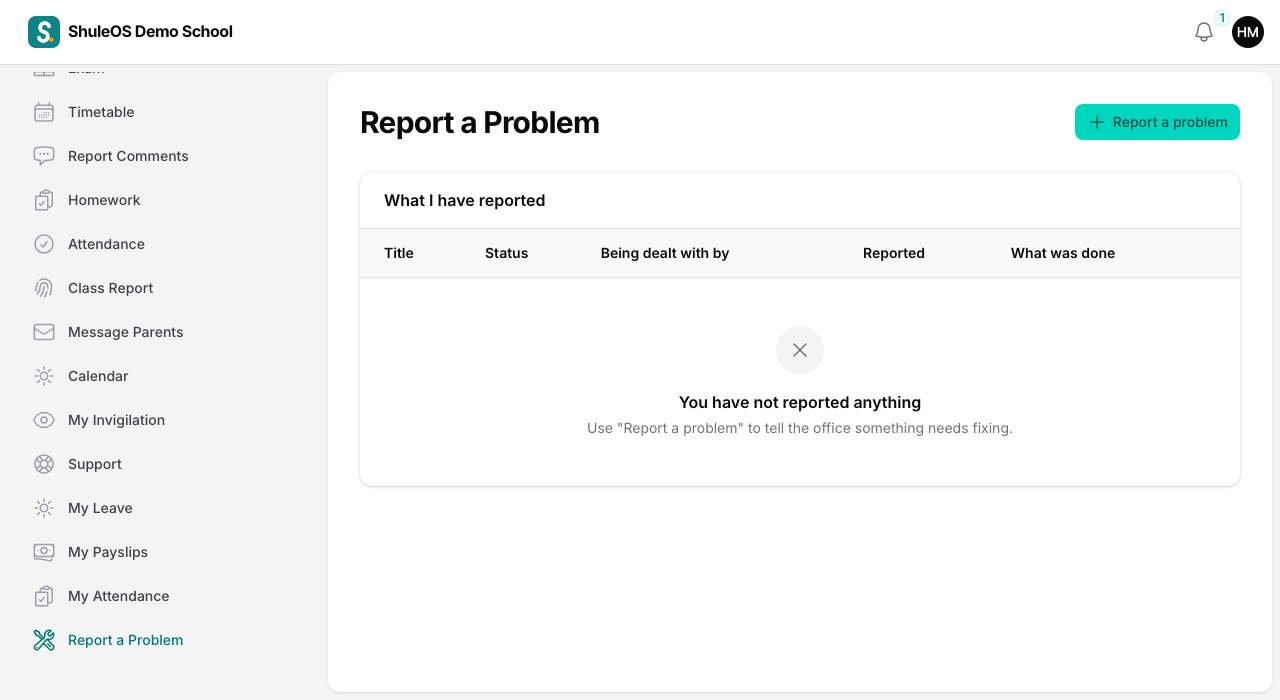1280x700 pixels.
Task: Click the empty-state hint about the office
Action: tap(800, 428)
